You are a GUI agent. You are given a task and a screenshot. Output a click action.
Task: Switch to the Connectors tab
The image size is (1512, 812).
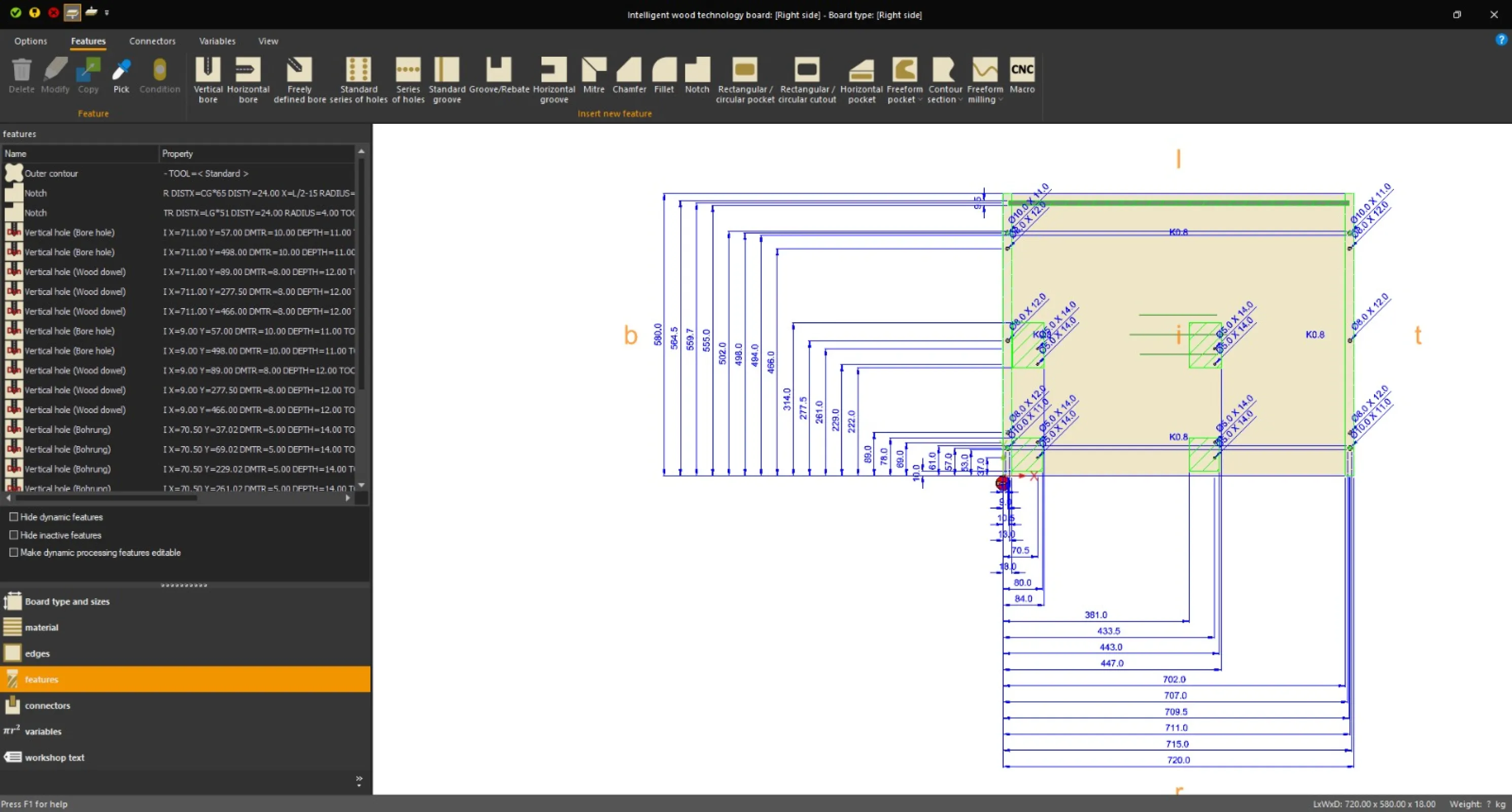click(x=152, y=41)
